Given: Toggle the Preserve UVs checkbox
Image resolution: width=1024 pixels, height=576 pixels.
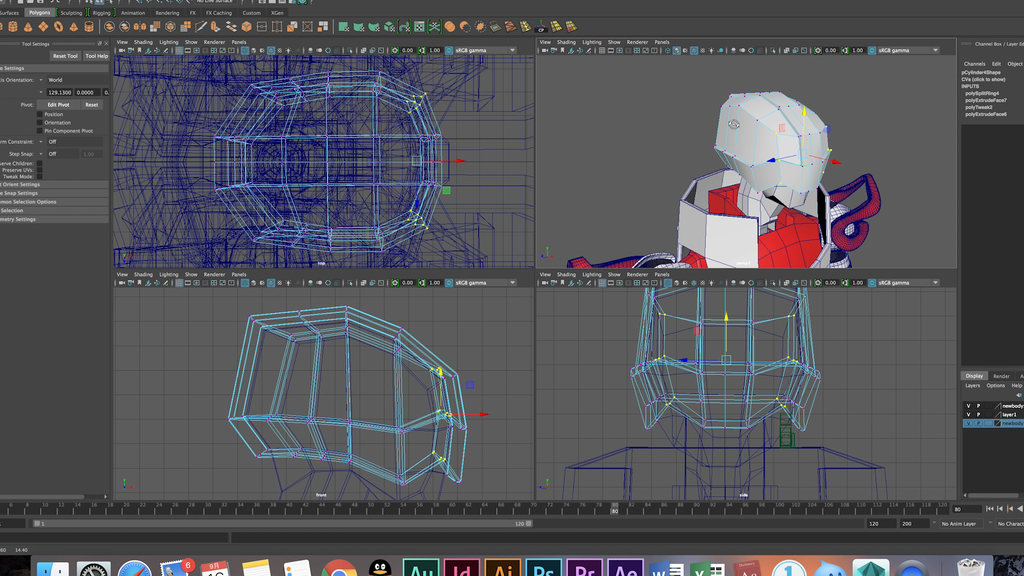Looking at the screenshot, I should tap(41, 168).
